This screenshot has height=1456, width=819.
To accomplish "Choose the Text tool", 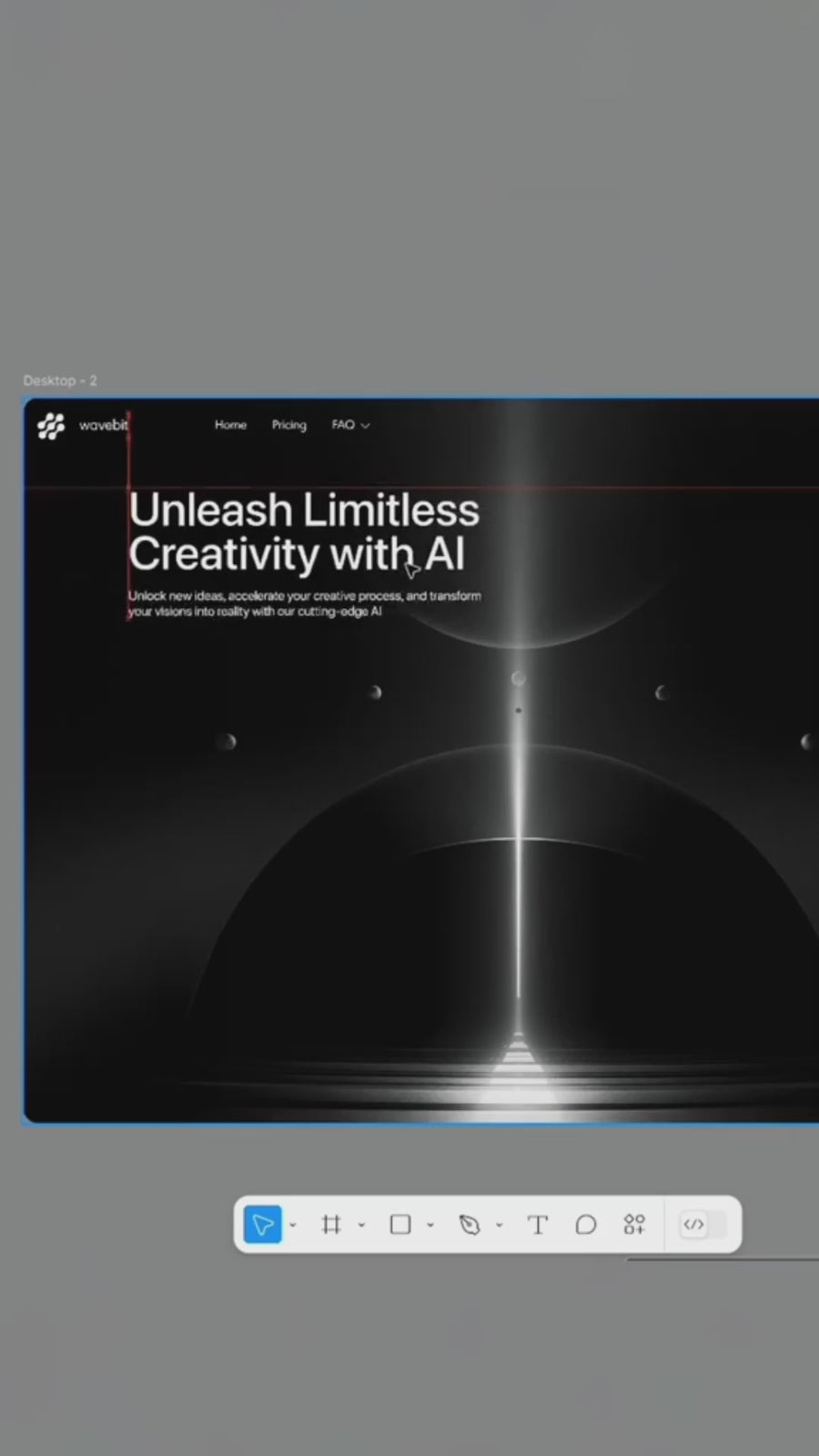I will [x=538, y=1225].
